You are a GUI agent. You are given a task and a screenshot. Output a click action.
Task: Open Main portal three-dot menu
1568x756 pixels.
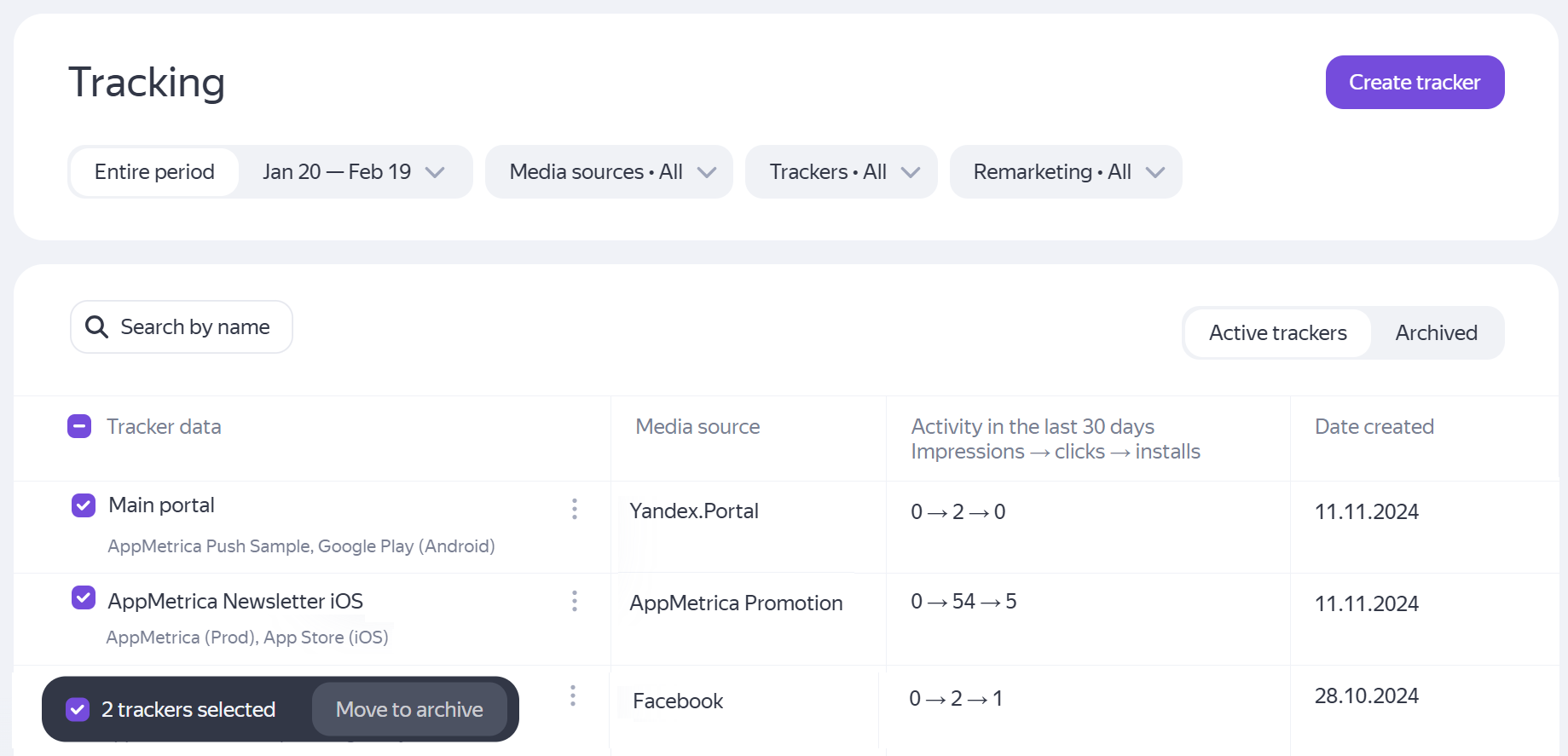pyautogui.click(x=575, y=509)
